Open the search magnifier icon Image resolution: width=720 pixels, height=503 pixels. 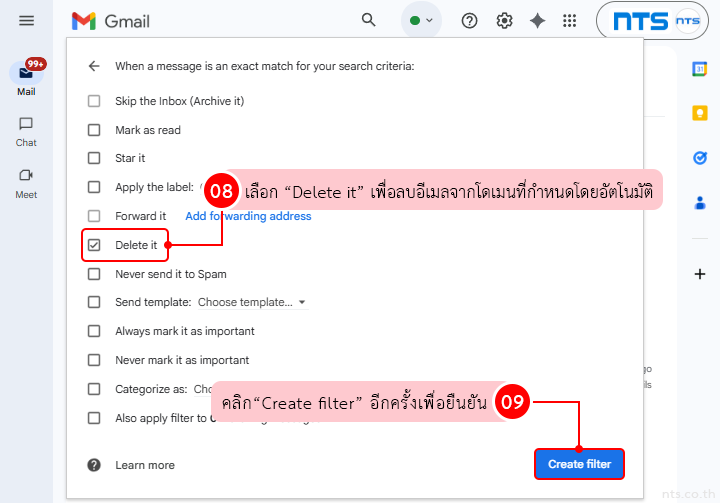[368, 20]
